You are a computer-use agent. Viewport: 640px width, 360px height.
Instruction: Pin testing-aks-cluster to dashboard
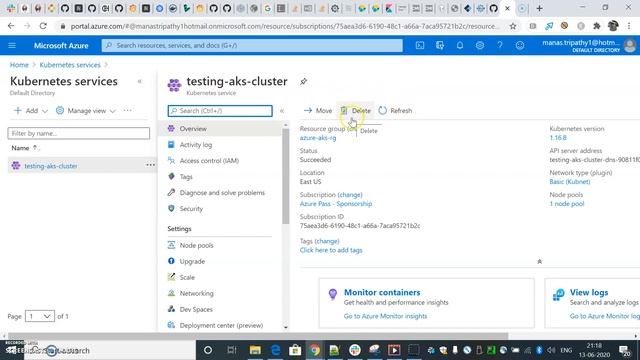tap(303, 81)
